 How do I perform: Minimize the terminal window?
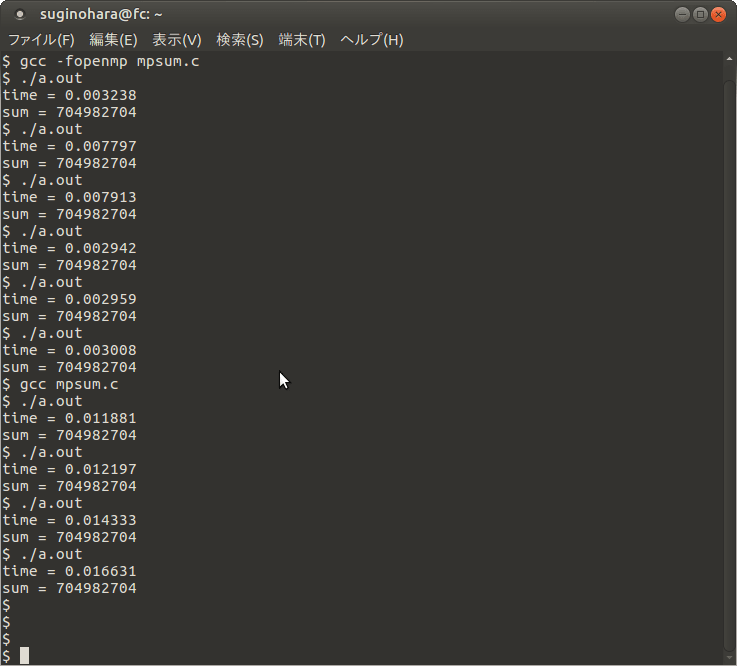tap(682, 15)
